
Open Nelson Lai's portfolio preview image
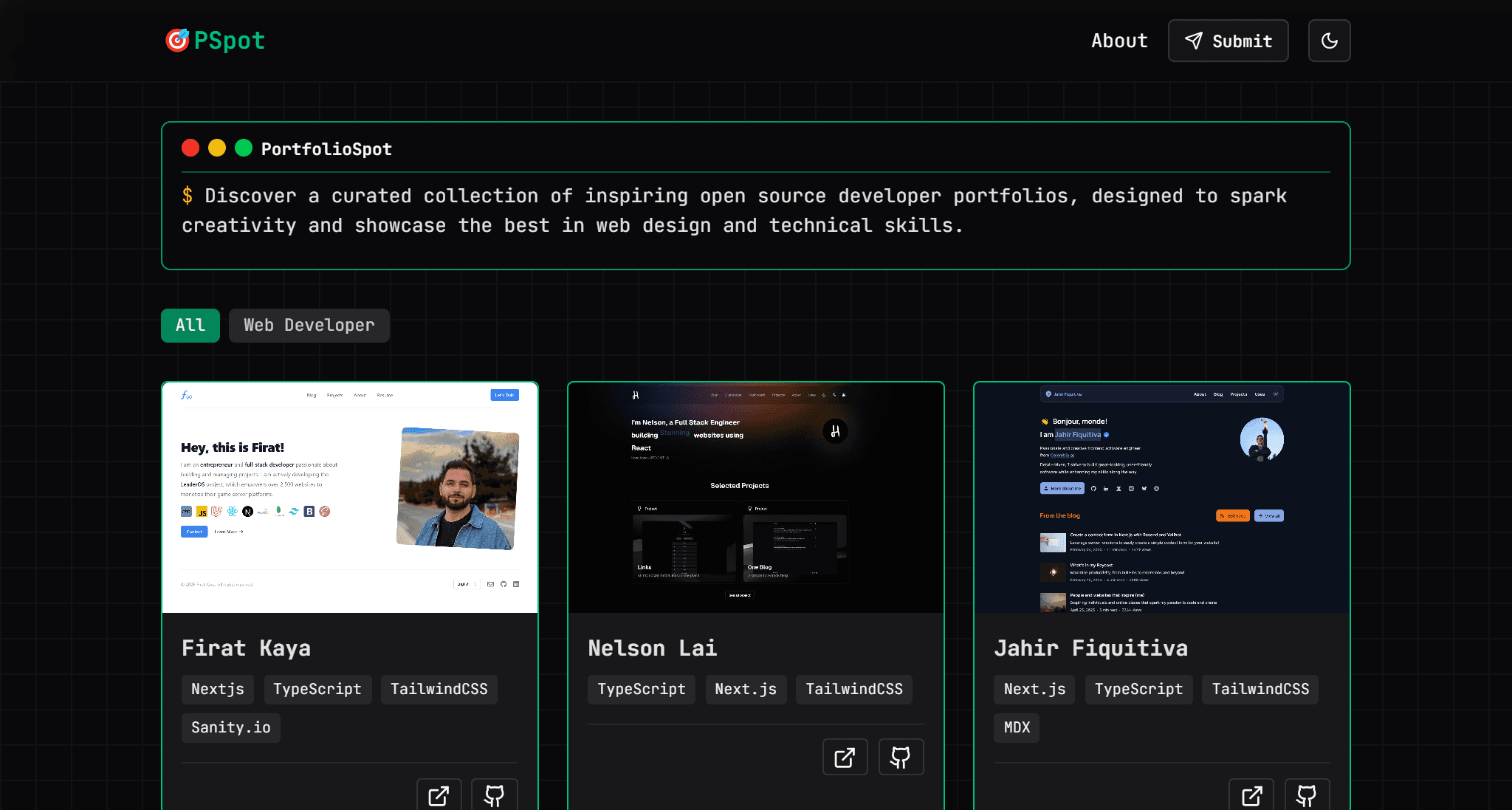756,498
